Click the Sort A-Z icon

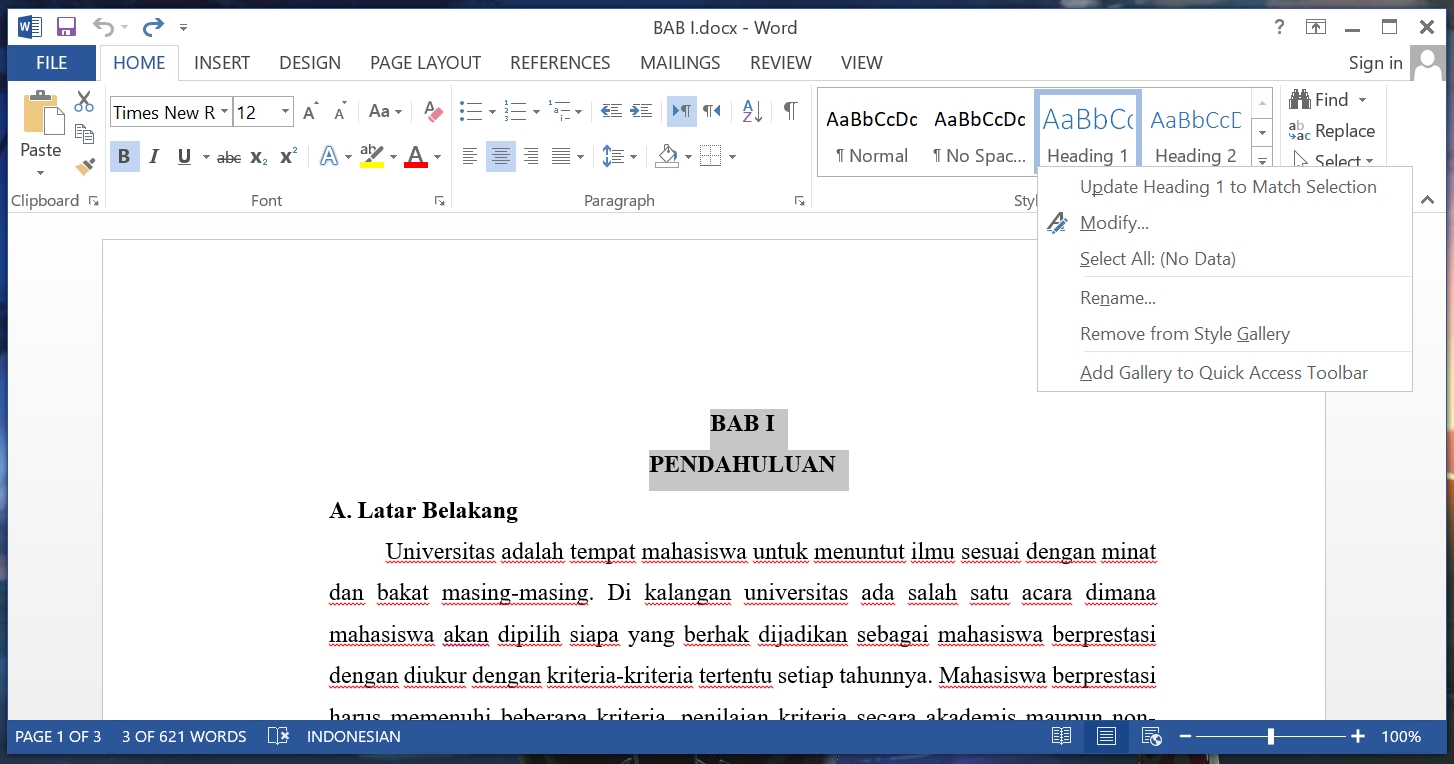pos(752,111)
